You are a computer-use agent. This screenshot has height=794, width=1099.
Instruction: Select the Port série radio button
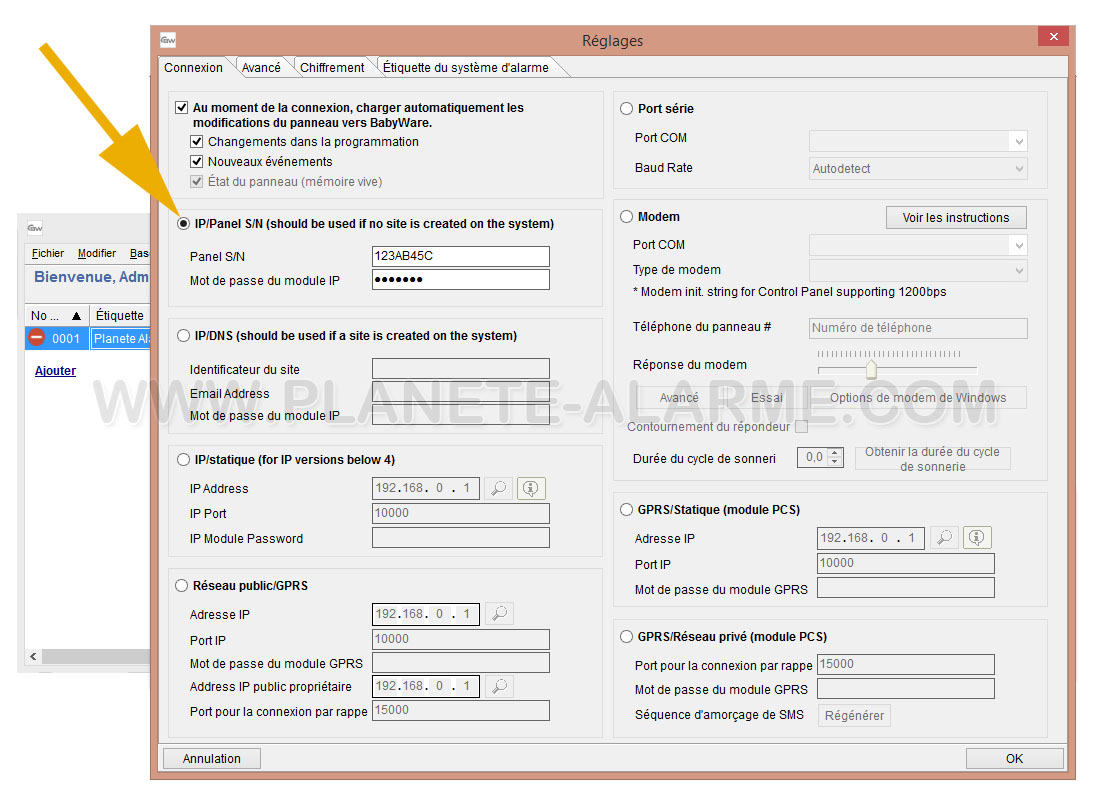pyautogui.click(x=627, y=109)
